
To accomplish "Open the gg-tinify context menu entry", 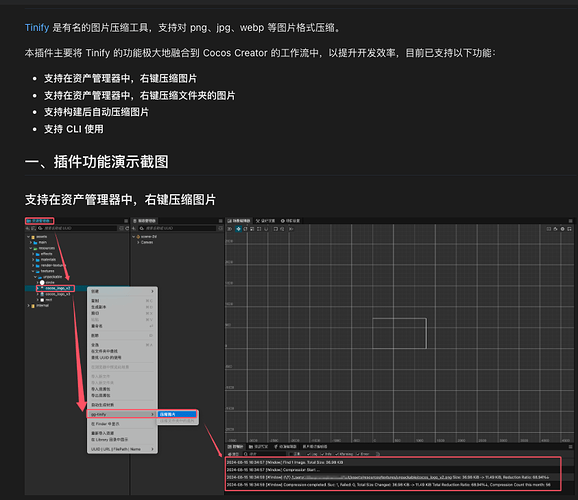I will click(x=122, y=414).
